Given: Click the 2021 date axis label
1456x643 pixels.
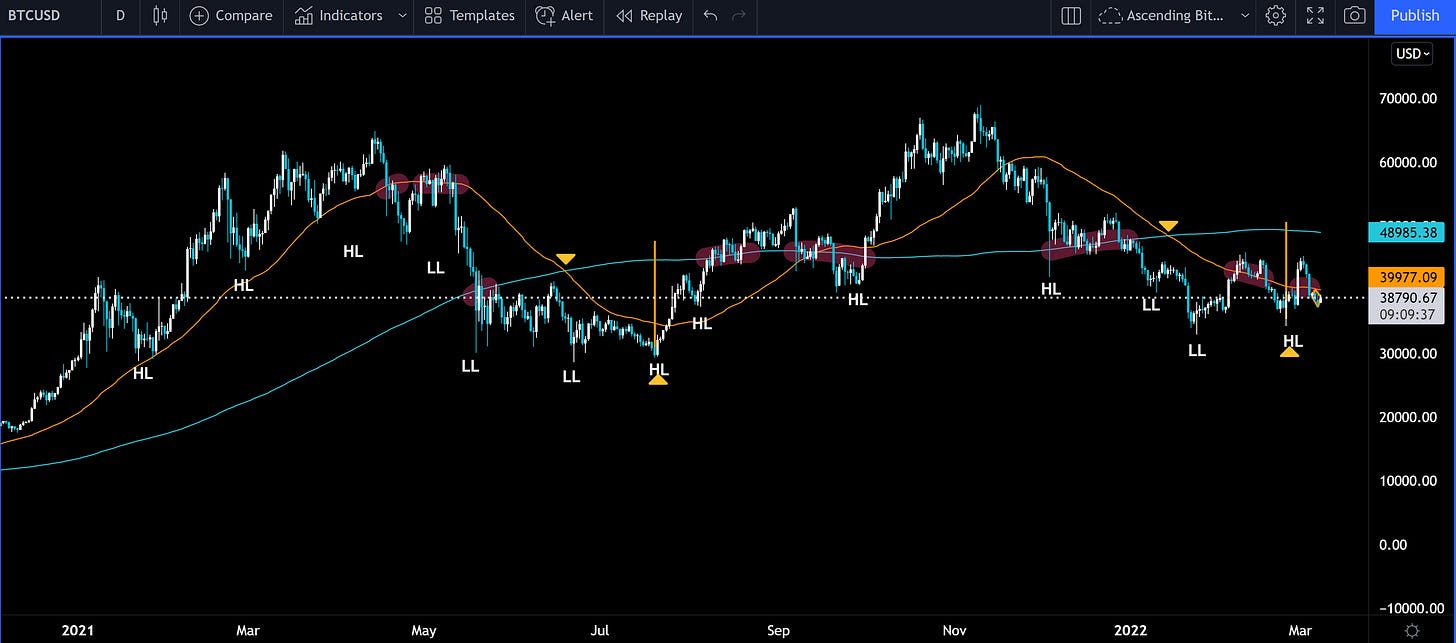Looking at the screenshot, I should tap(77, 630).
